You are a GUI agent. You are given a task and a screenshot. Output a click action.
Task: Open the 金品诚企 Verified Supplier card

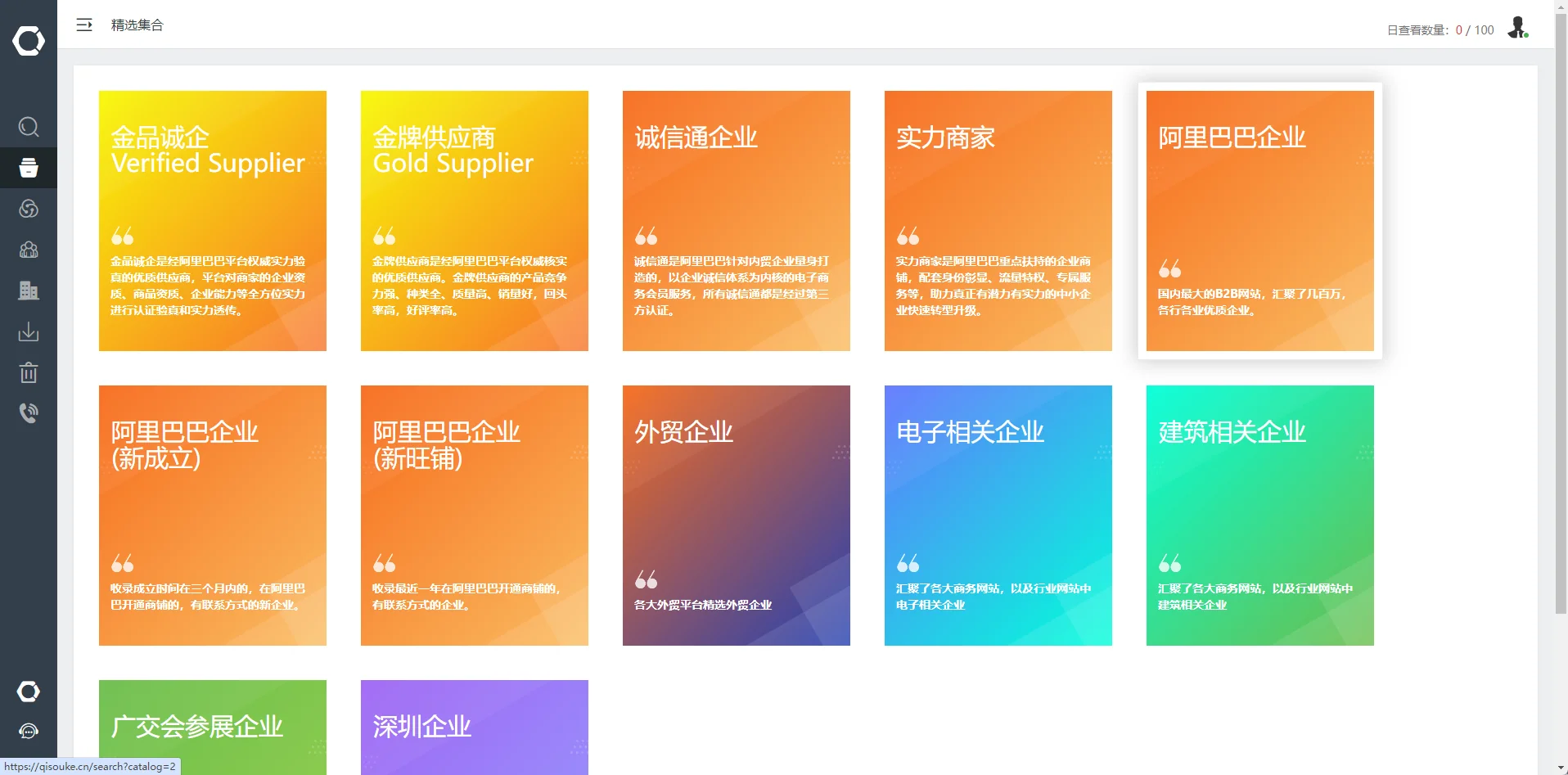point(213,221)
